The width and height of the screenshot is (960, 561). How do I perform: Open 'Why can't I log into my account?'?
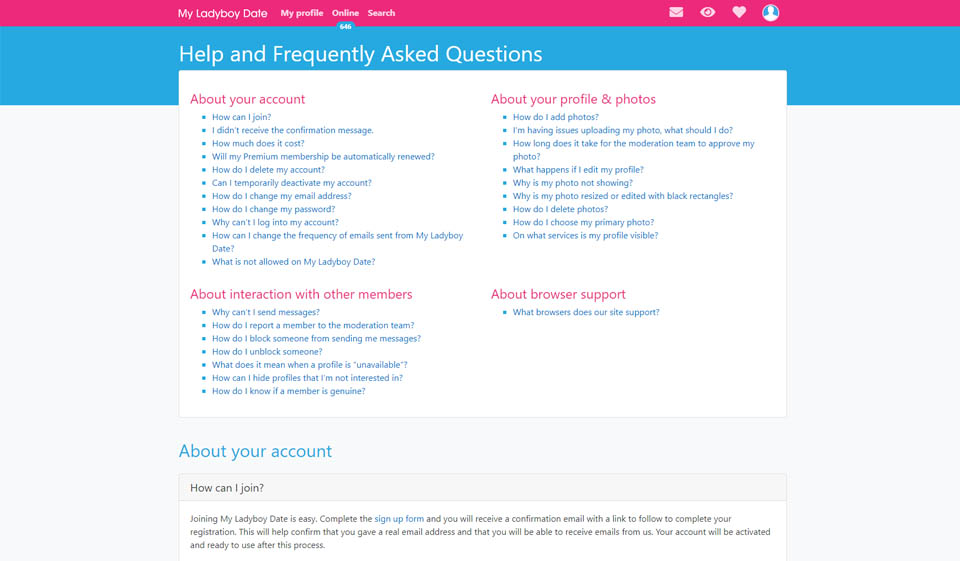(x=275, y=223)
